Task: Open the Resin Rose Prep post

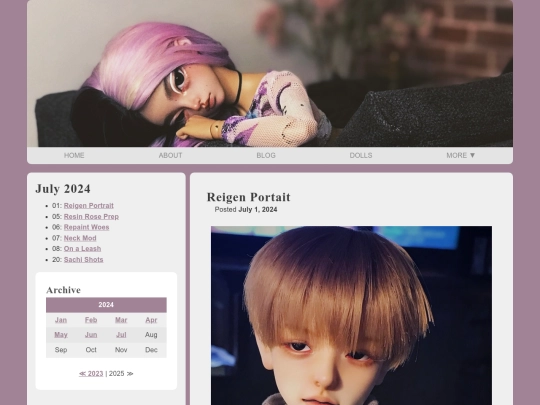Action: [x=91, y=217]
